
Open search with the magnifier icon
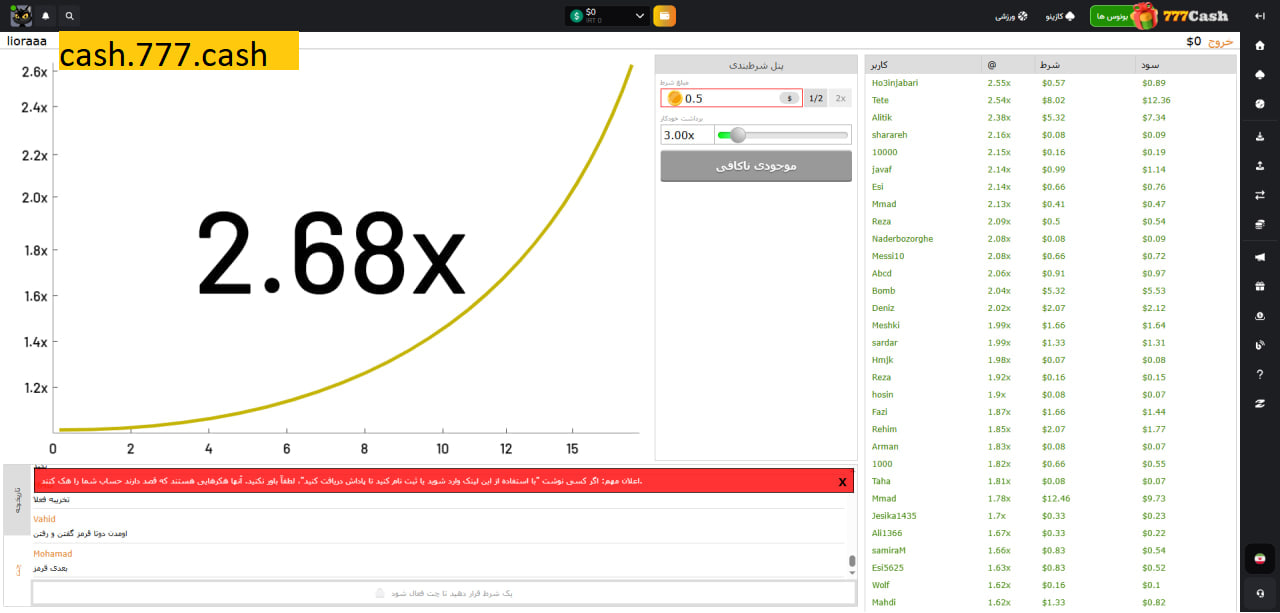69,16
